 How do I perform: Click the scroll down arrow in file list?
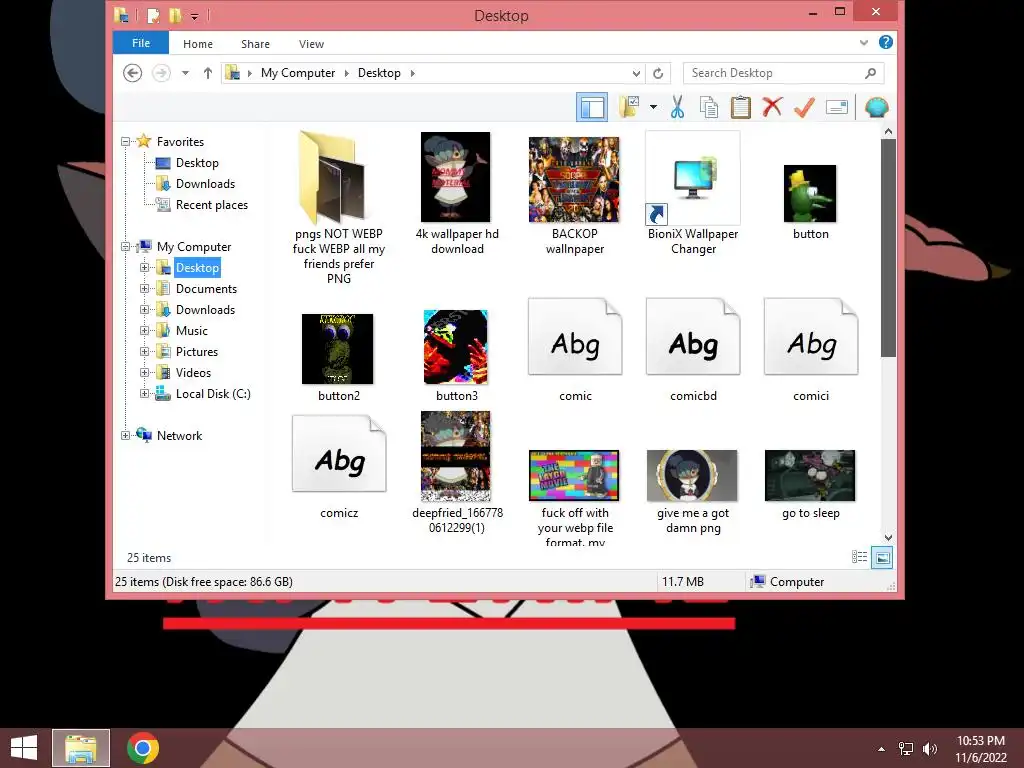coord(888,537)
